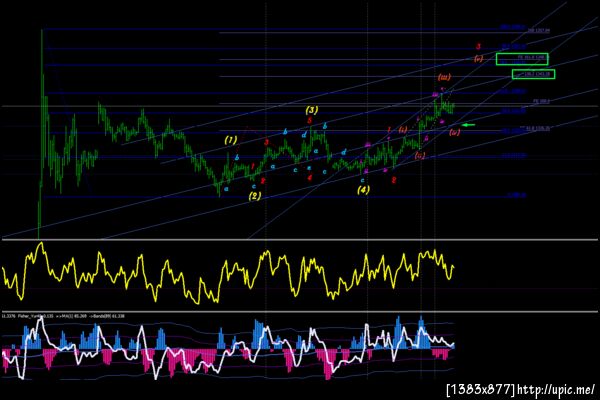This screenshot has width=600, height=400.
Task: Select the yellow (1) wave label
Action: point(231,140)
